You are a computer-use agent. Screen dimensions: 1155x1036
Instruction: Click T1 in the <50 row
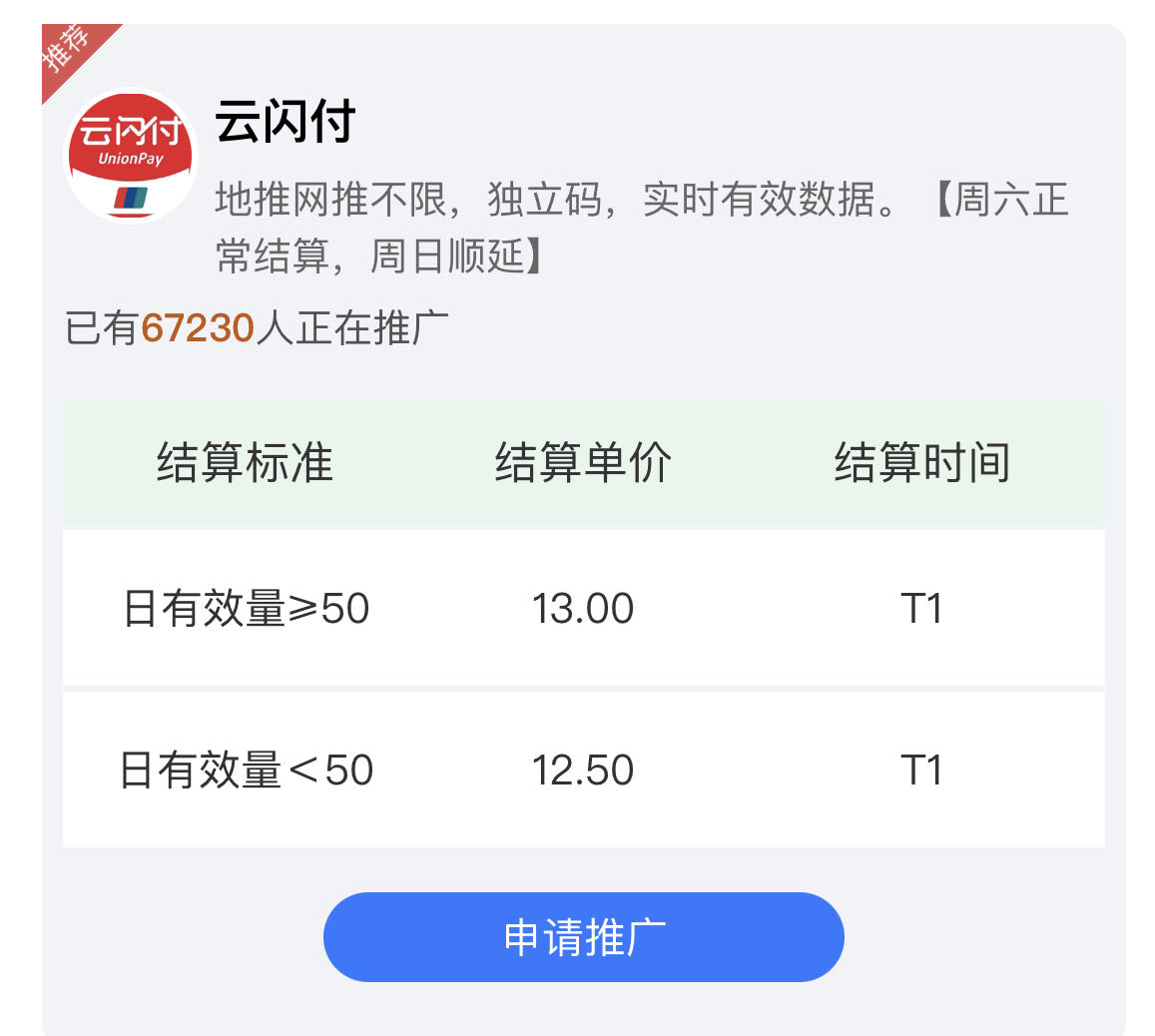click(921, 771)
